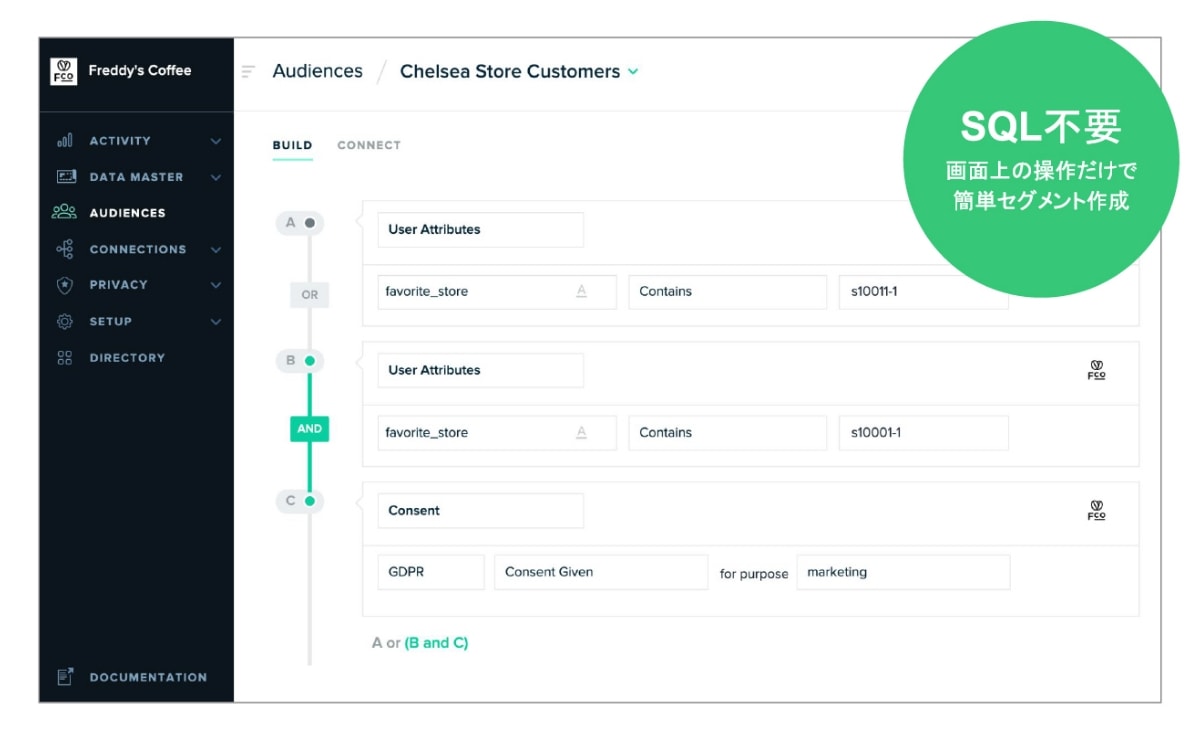This screenshot has width=1200, height=740.
Task: Toggle the OR operator between A and B
Action: [x=309, y=295]
